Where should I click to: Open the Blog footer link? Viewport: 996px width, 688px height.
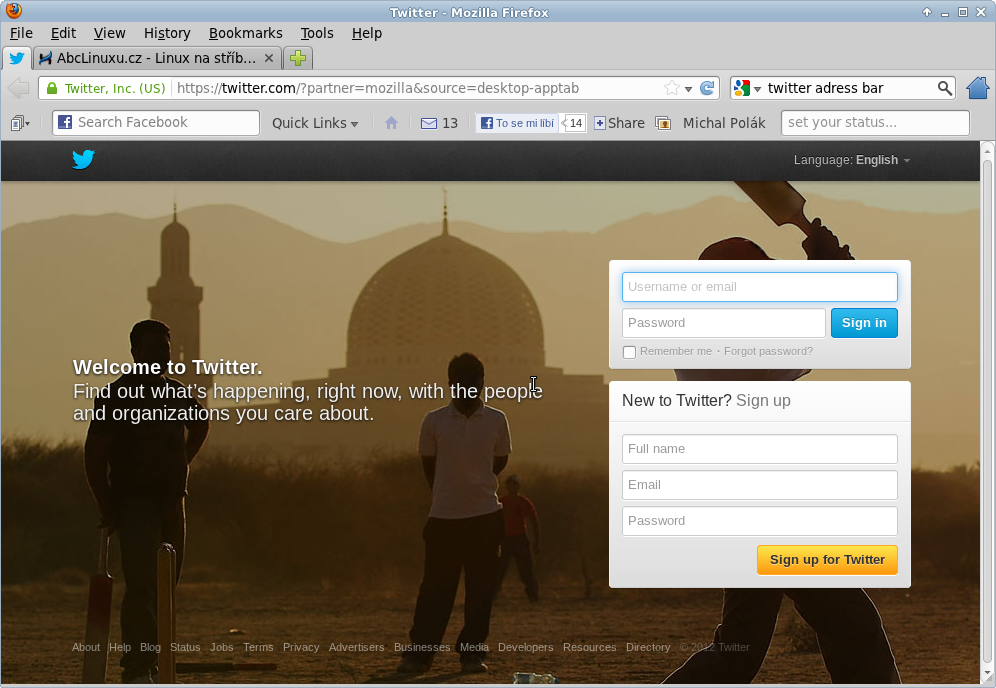(151, 647)
